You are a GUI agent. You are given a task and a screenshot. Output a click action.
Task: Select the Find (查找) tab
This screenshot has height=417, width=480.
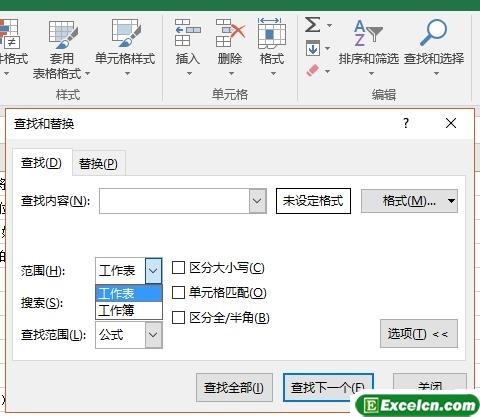pos(42,163)
